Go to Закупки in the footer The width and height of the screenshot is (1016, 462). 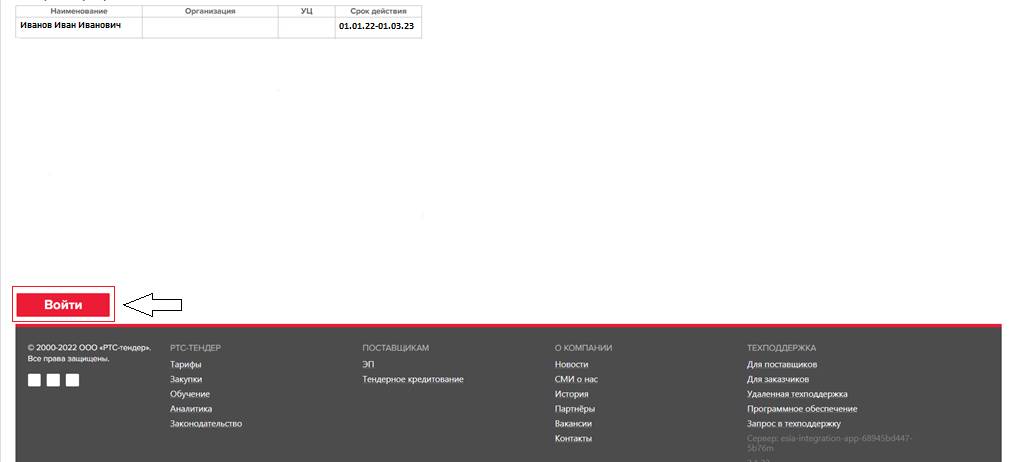click(185, 380)
